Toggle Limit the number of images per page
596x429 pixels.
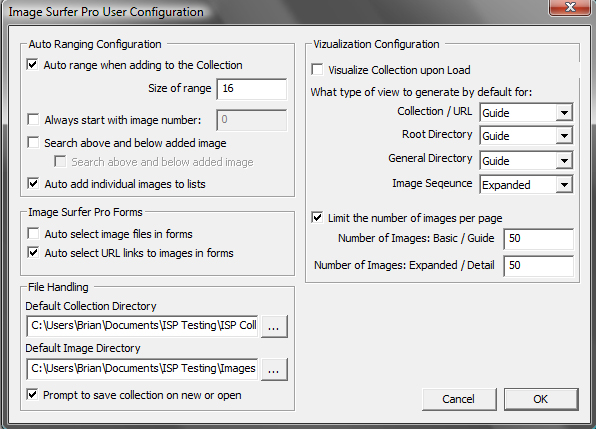317,218
